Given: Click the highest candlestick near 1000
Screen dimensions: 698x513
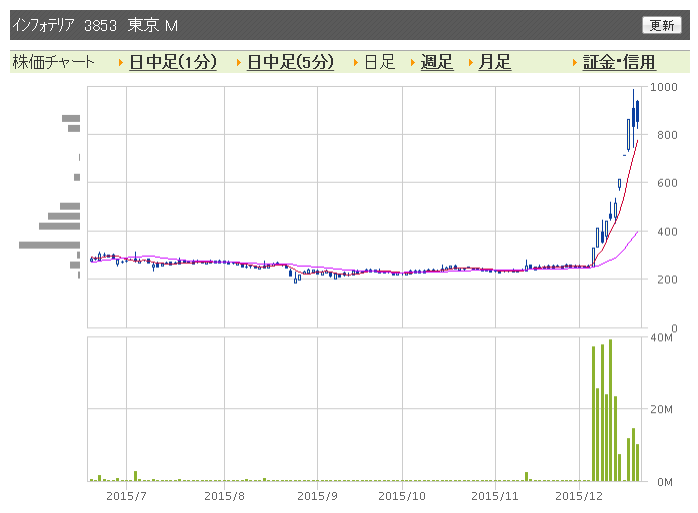Looking at the screenshot, I should (x=633, y=118).
